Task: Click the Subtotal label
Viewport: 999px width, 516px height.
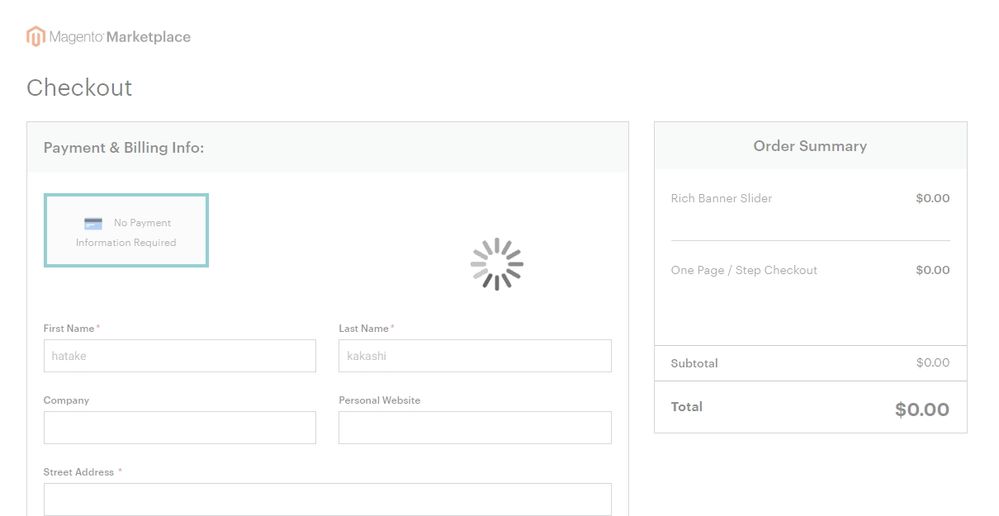Action: tap(694, 363)
